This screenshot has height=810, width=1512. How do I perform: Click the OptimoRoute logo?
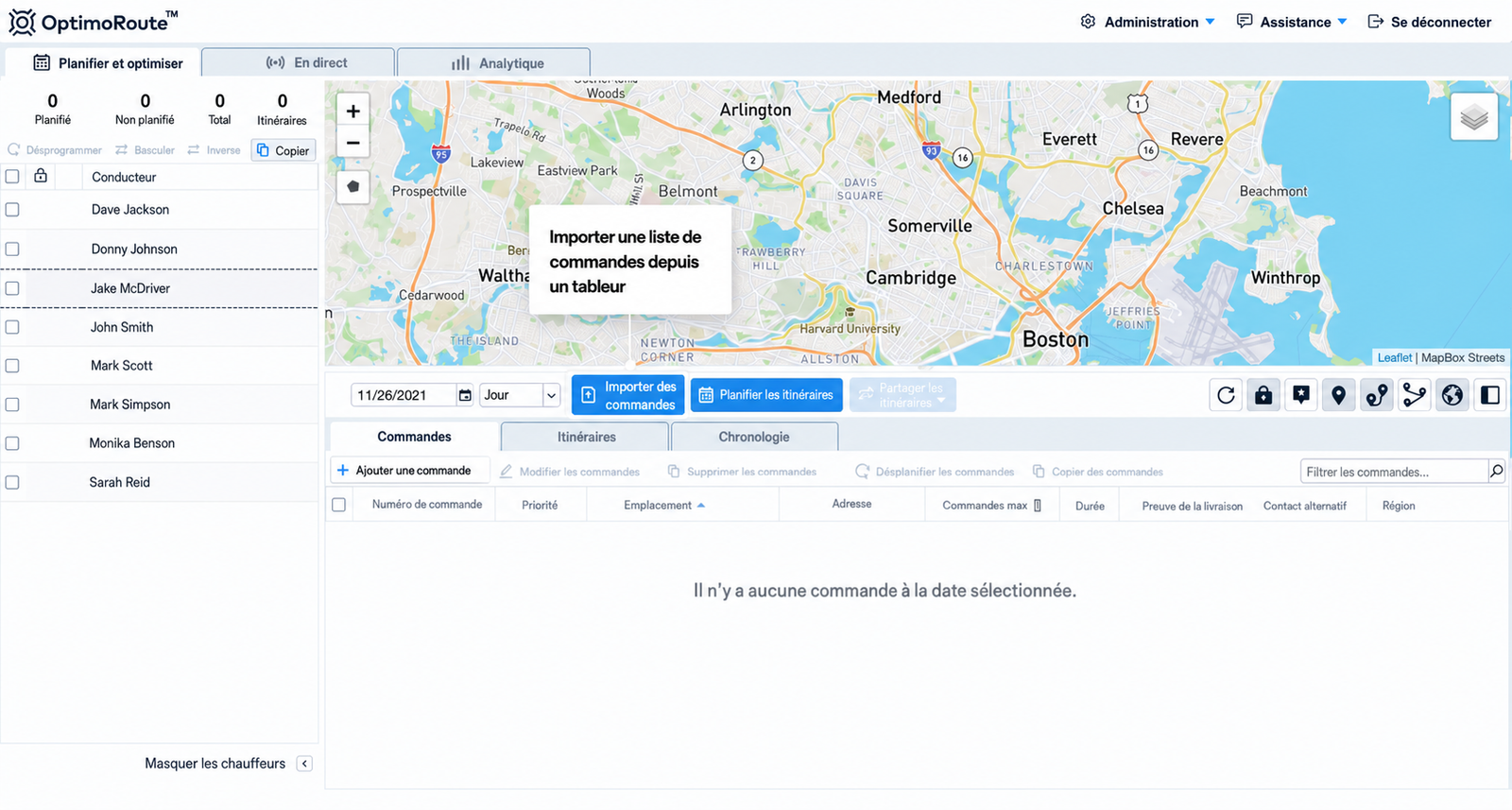[93, 22]
